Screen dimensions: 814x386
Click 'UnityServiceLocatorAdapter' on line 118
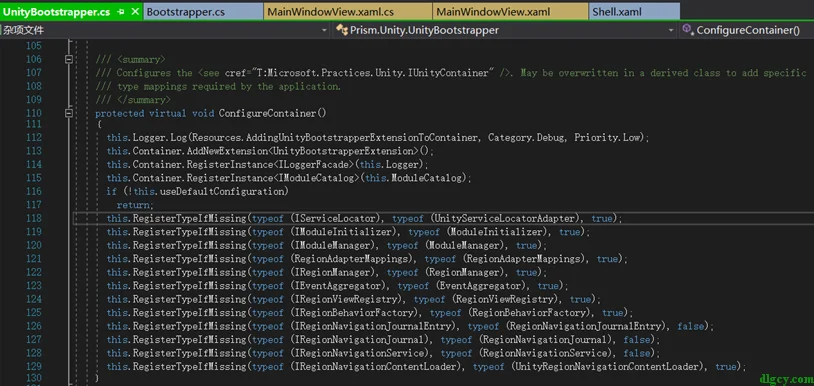(x=505, y=218)
